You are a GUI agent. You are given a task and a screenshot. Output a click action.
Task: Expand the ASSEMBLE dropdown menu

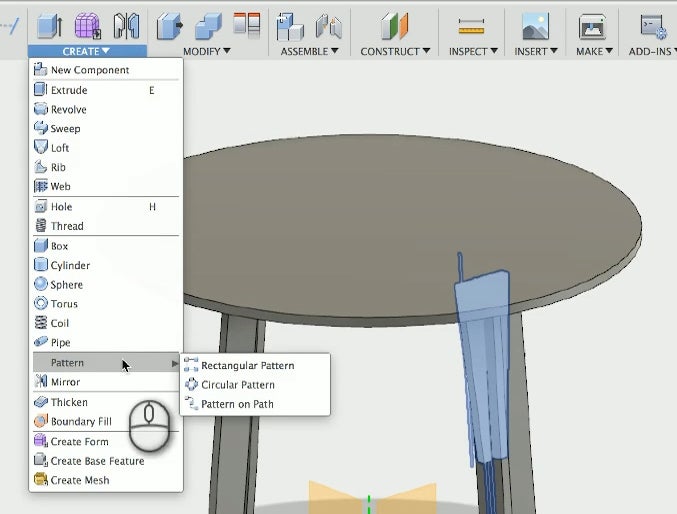pos(309,51)
